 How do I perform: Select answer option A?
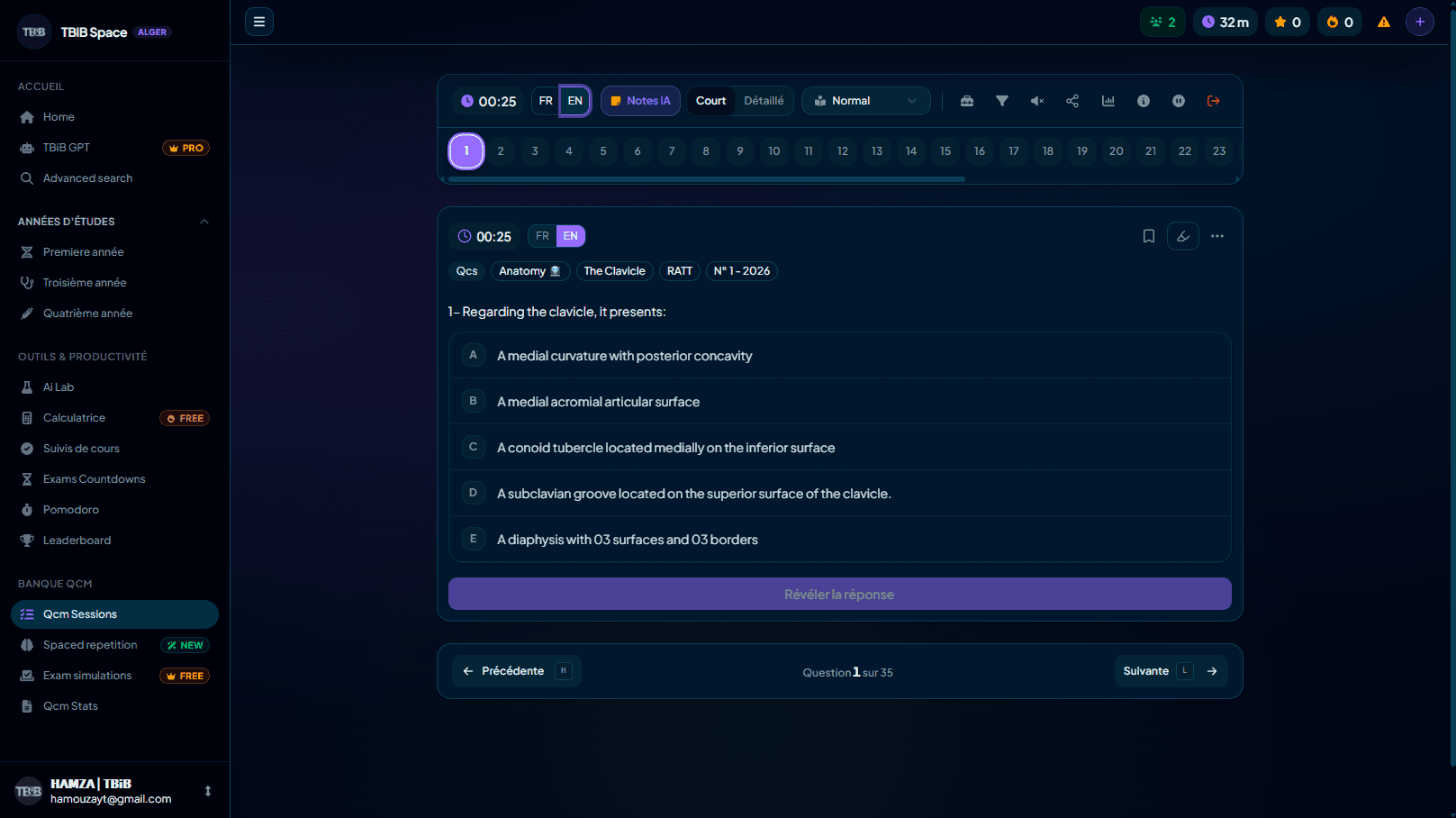[x=839, y=356]
